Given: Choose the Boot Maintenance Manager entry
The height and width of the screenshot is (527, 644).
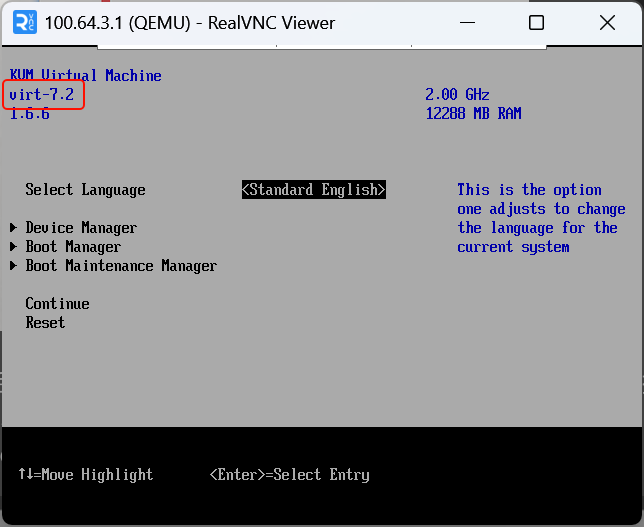Looking at the screenshot, I should [x=121, y=266].
